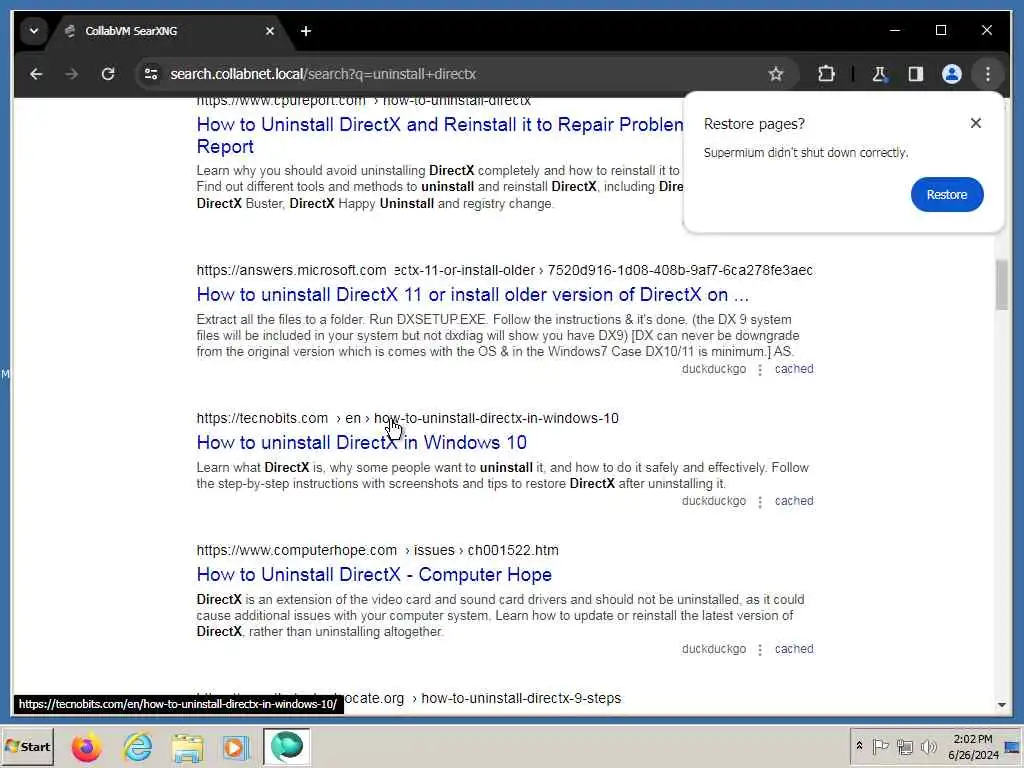Viewport: 1024px width, 768px height.
Task: Open the profile avatar menu
Action: pos(952,74)
